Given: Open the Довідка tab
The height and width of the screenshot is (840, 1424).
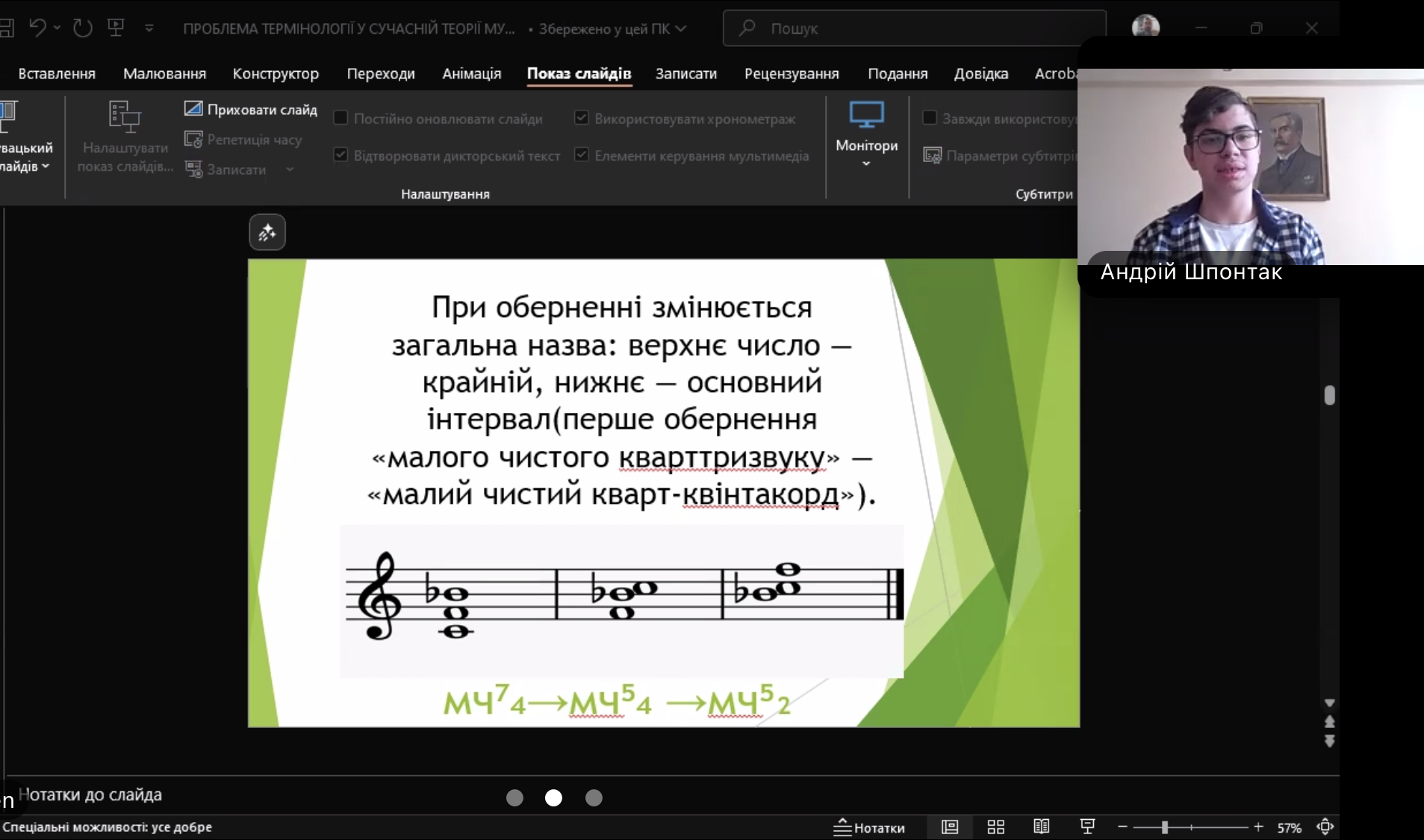Looking at the screenshot, I should click(x=981, y=73).
